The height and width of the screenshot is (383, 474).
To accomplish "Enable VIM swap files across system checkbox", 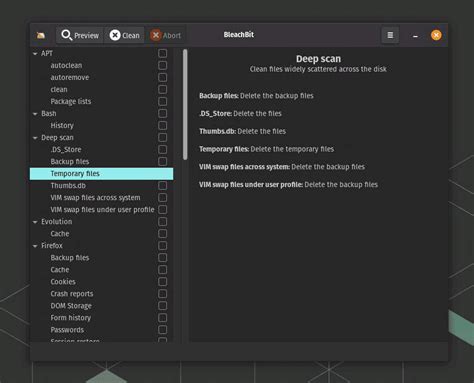I will (162, 197).
